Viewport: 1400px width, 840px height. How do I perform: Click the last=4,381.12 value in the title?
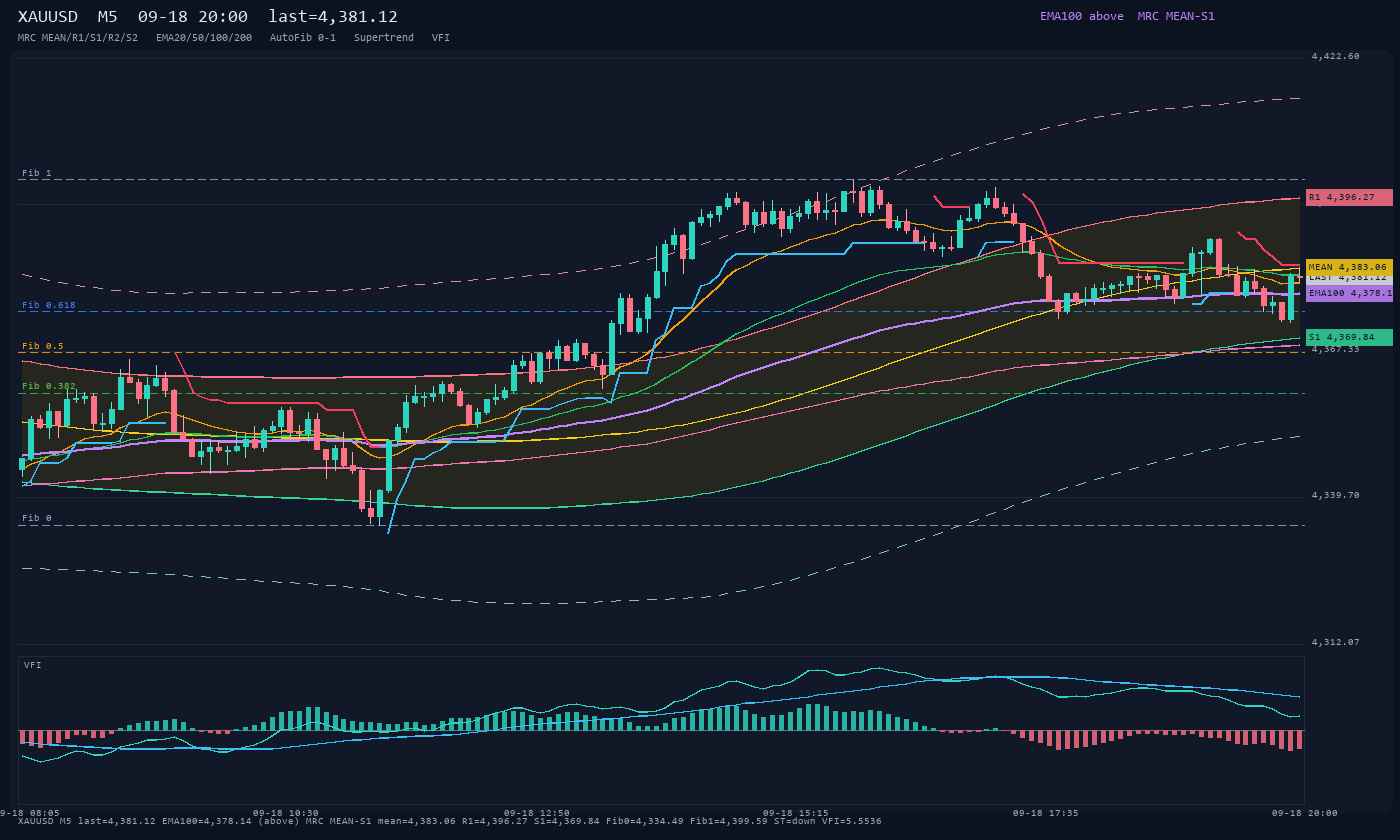point(333,17)
